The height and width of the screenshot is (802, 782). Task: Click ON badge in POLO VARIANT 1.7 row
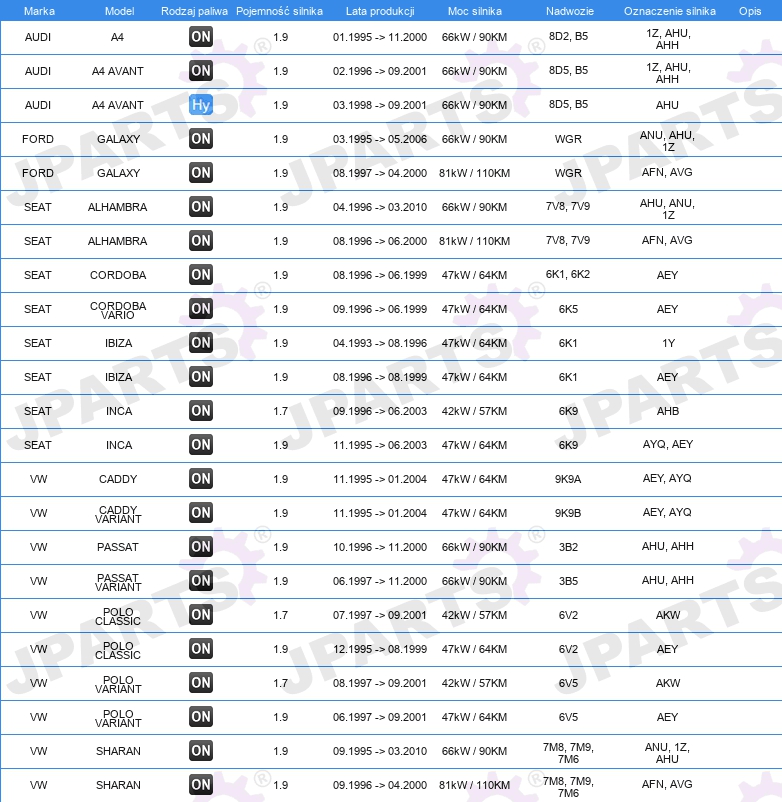(x=200, y=683)
